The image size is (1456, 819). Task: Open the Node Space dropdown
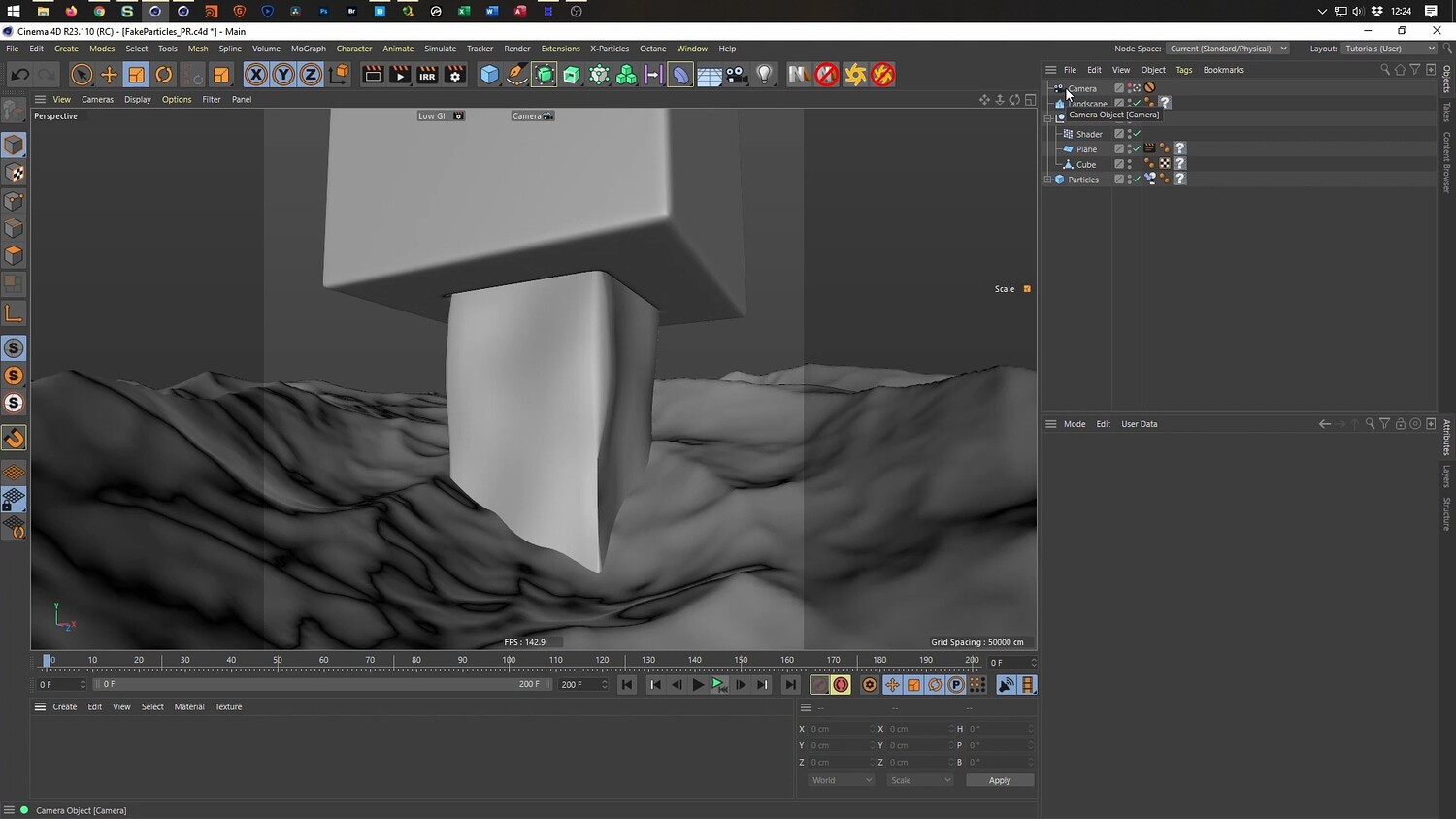[1227, 49]
